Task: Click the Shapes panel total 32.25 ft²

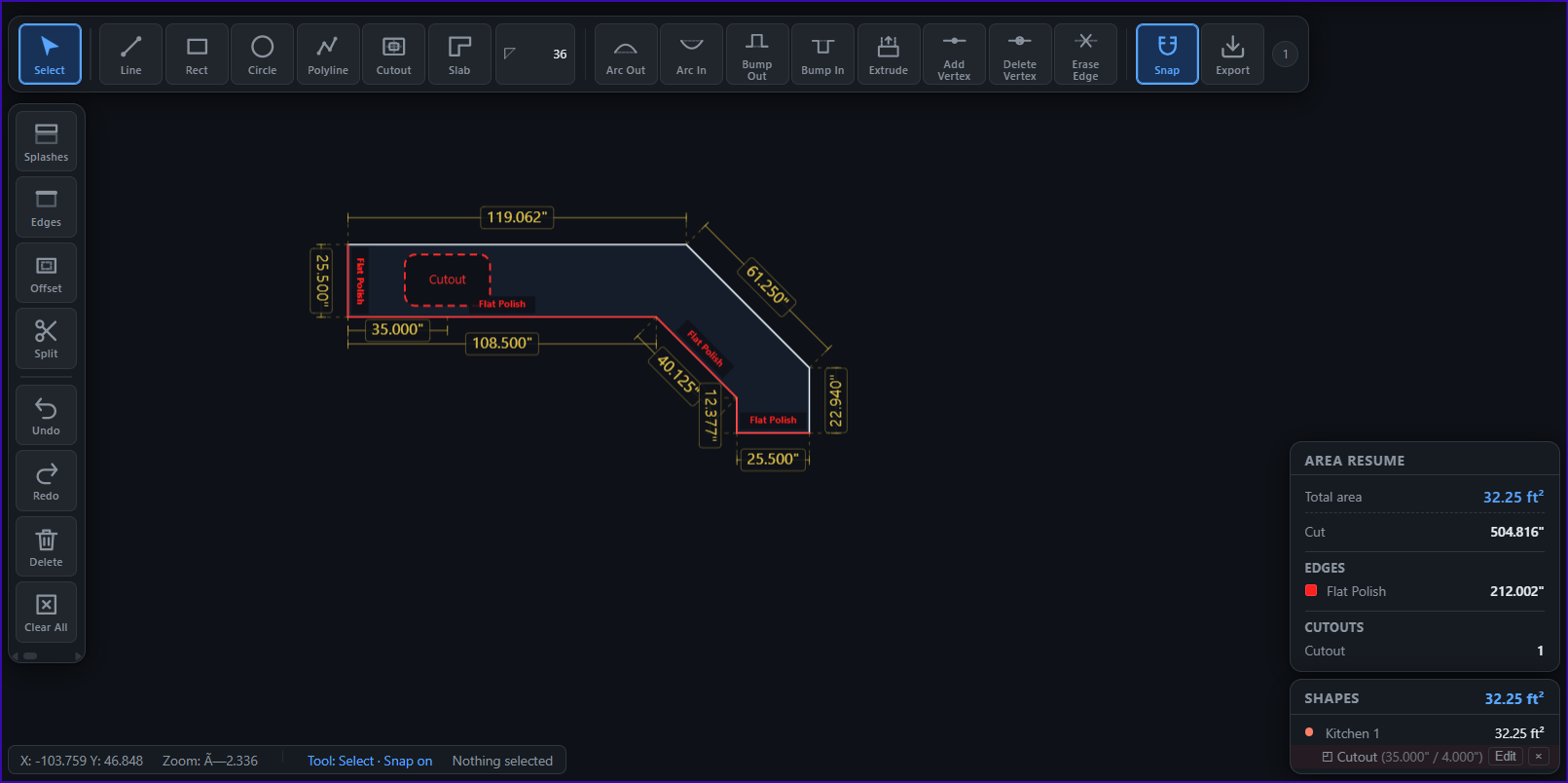Action: coord(1514,698)
